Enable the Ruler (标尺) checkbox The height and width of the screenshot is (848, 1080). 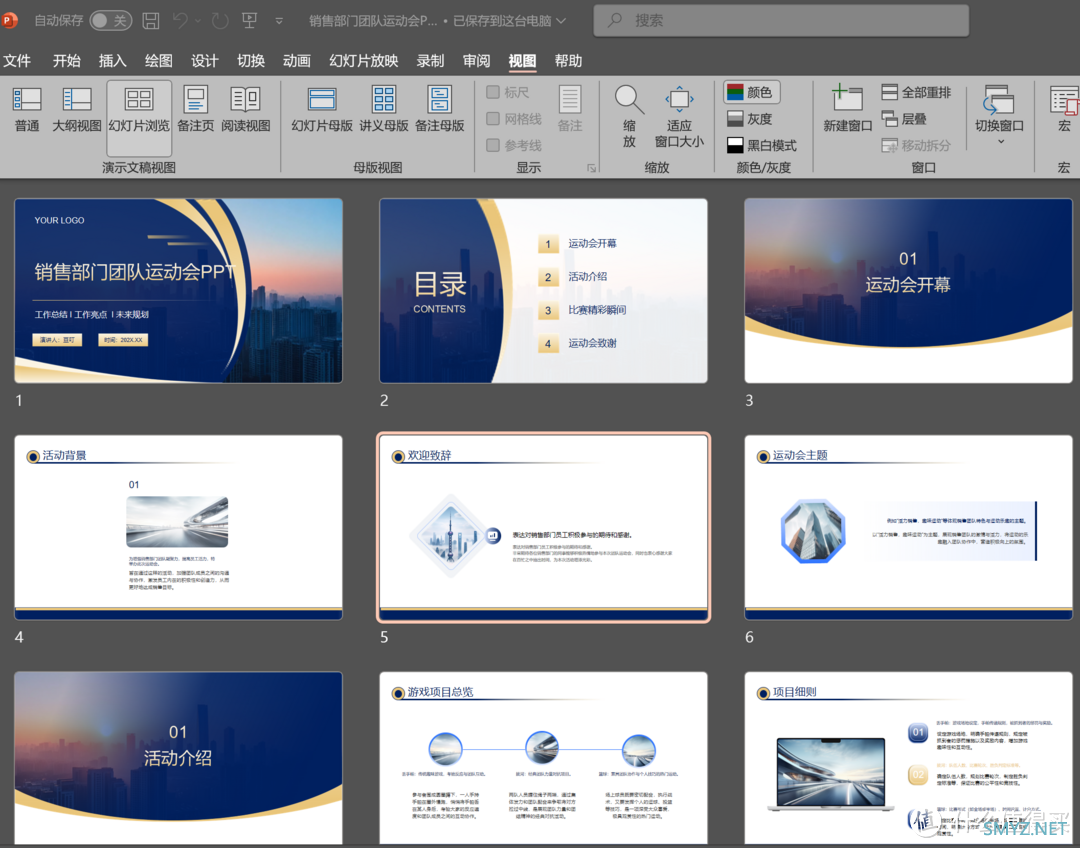click(x=493, y=93)
